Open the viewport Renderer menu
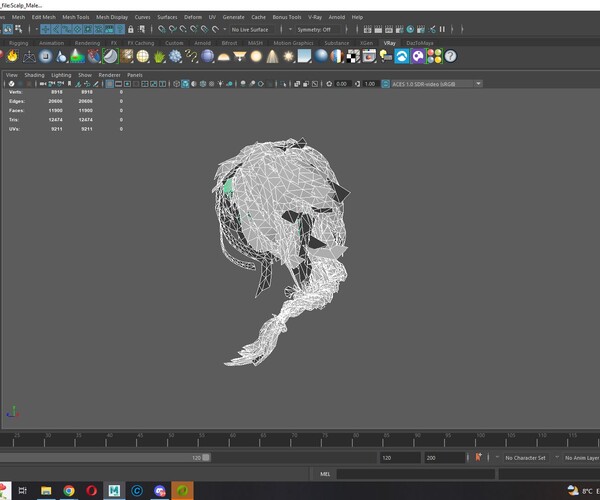Viewport: 600px width, 500px height. click(x=109, y=75)
